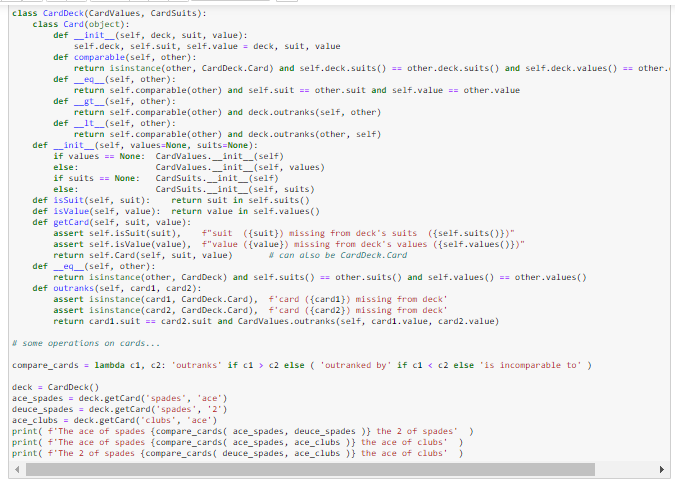Click the 'def __gt__(self, other):' line
Screen dimensions: 675x483
click(x=115, y=101)
